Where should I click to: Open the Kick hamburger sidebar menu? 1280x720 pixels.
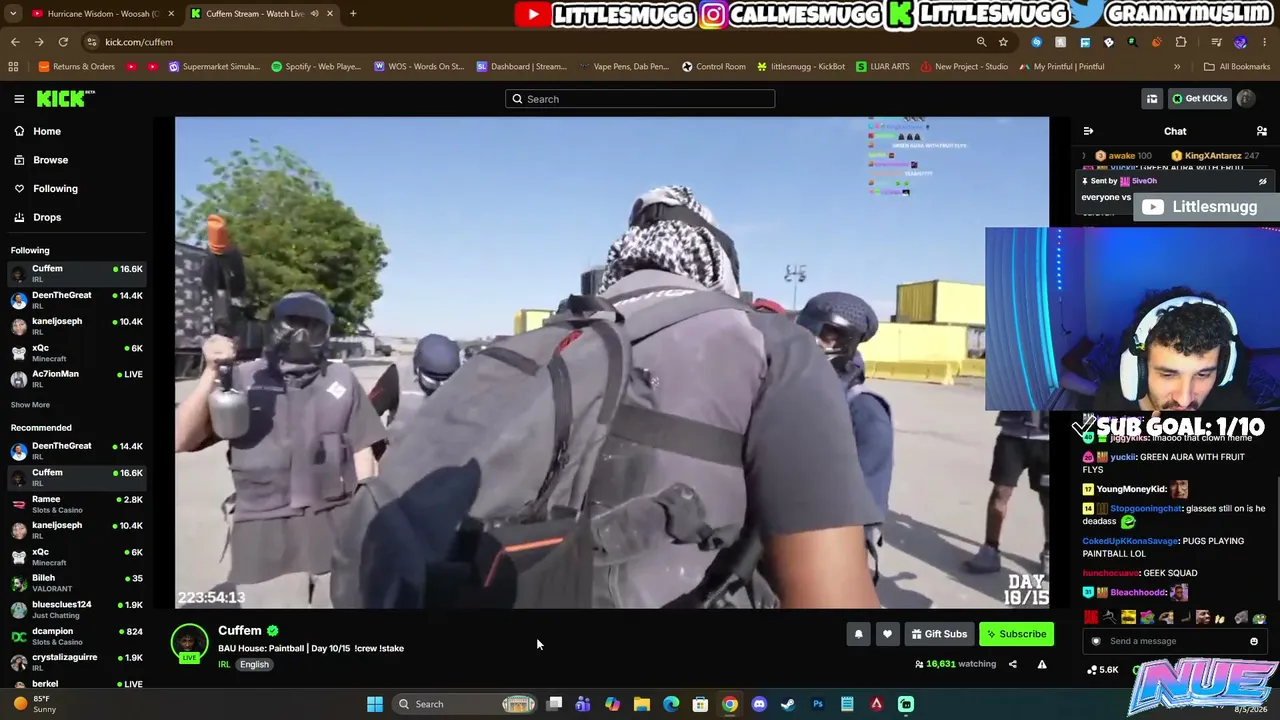19,99
